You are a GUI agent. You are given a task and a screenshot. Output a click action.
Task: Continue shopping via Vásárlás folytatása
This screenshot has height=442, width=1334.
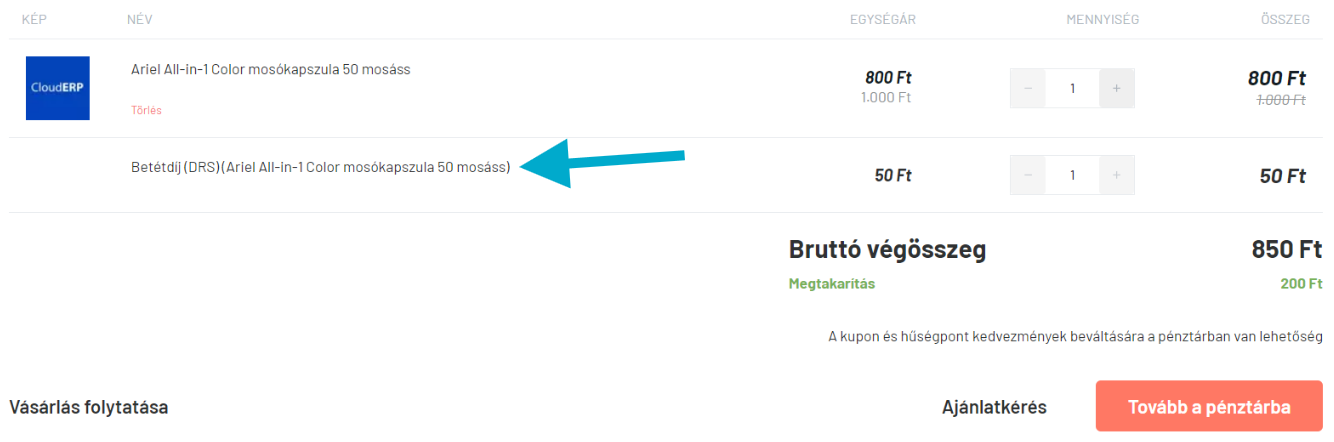pos(88,407)
